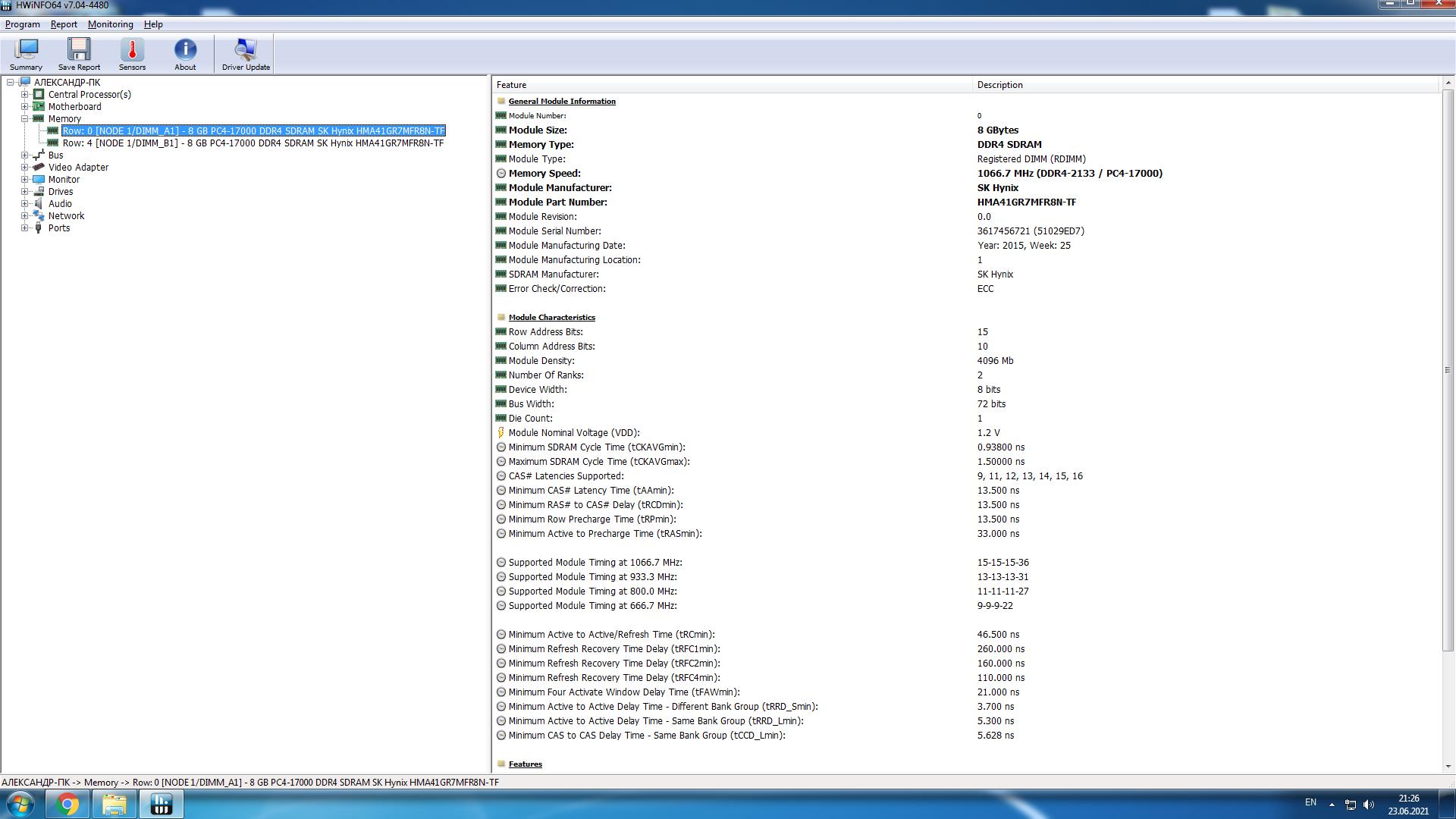Click the right panel scroll-down arrow
Image resolution: width=1456 pixels, height=819 pixels.
tap(1448, 767)
